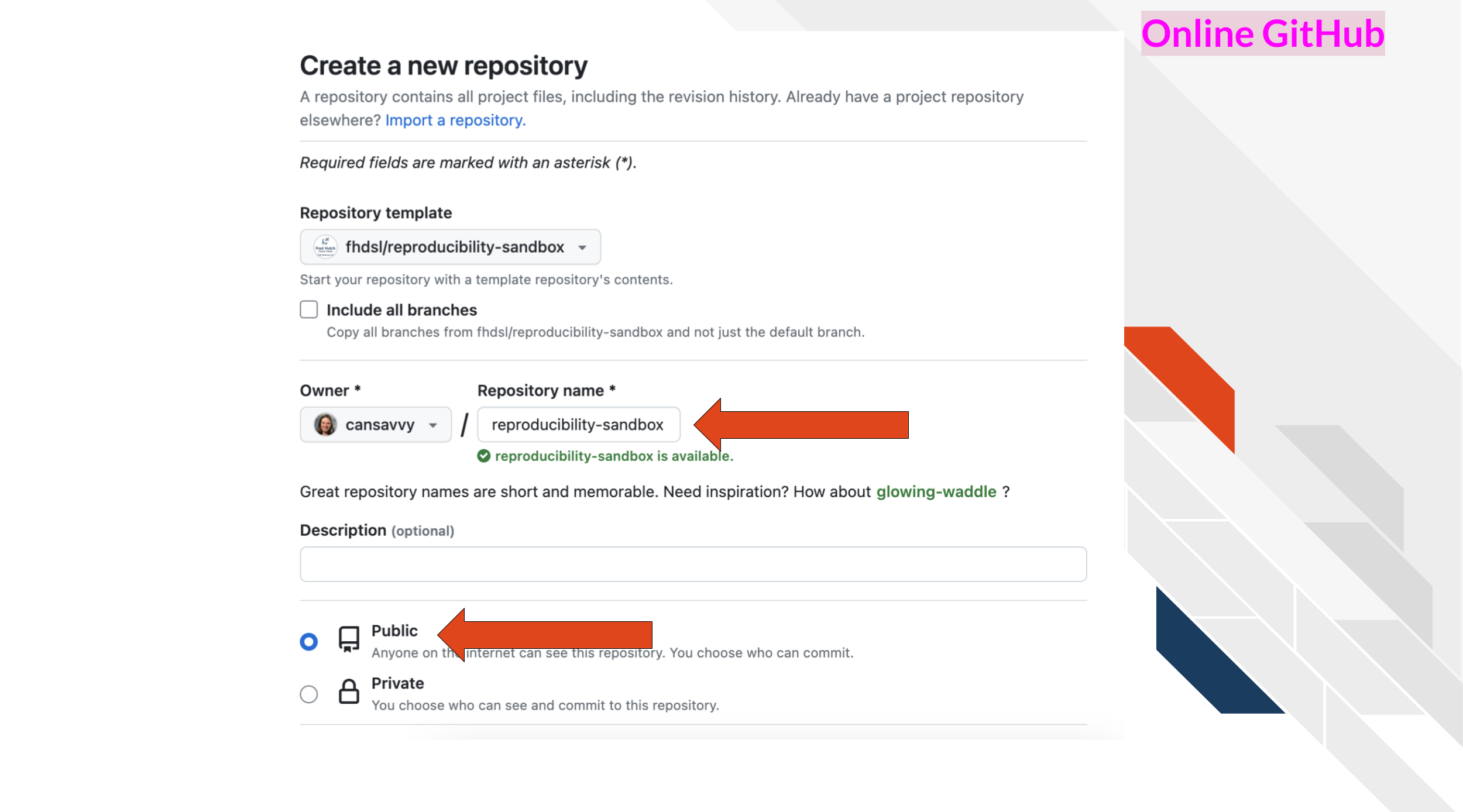Click the "Owner *" field label

(330, 390)
